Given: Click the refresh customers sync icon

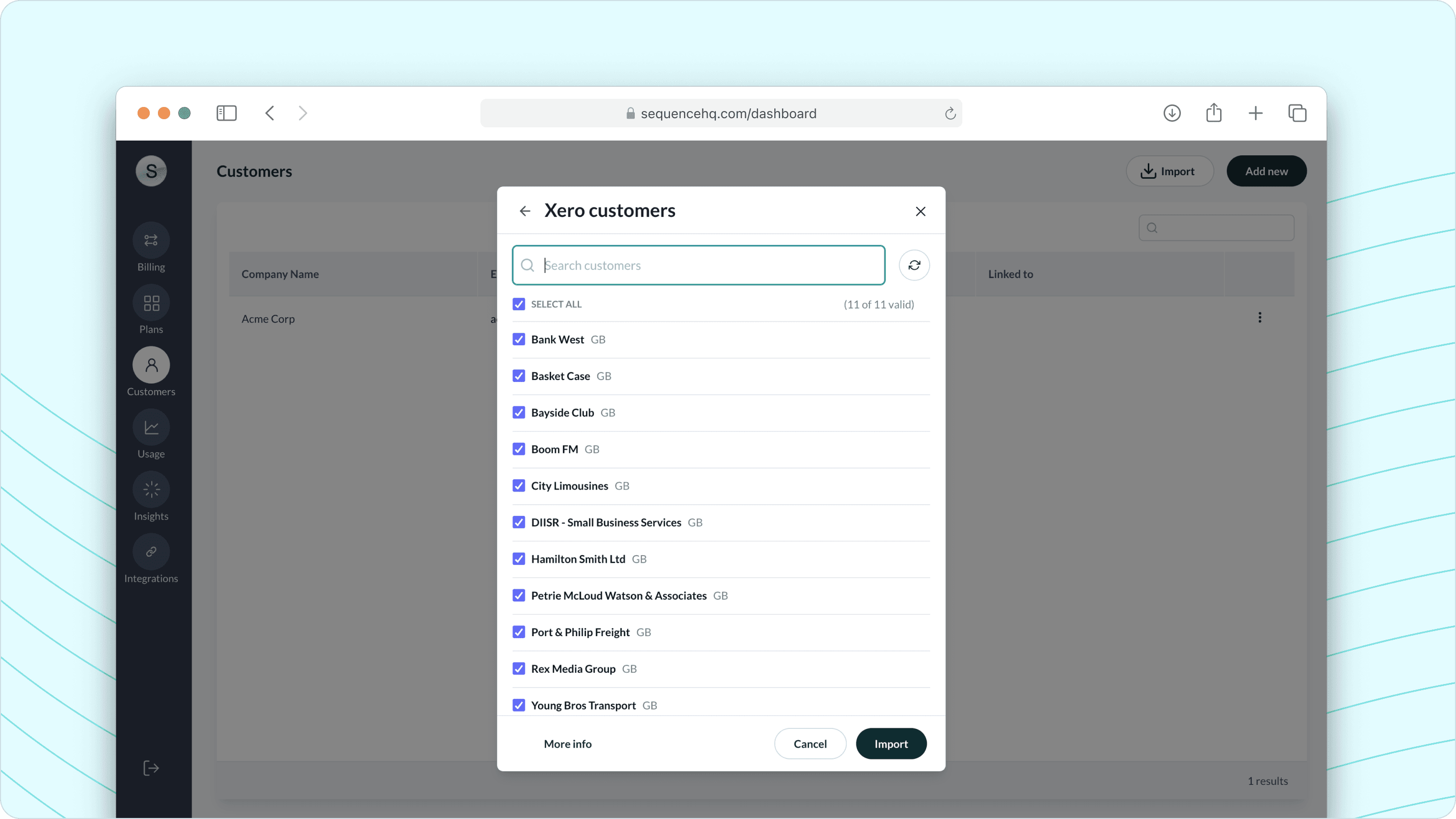Looking at the screenshot, I should (914, 265).
